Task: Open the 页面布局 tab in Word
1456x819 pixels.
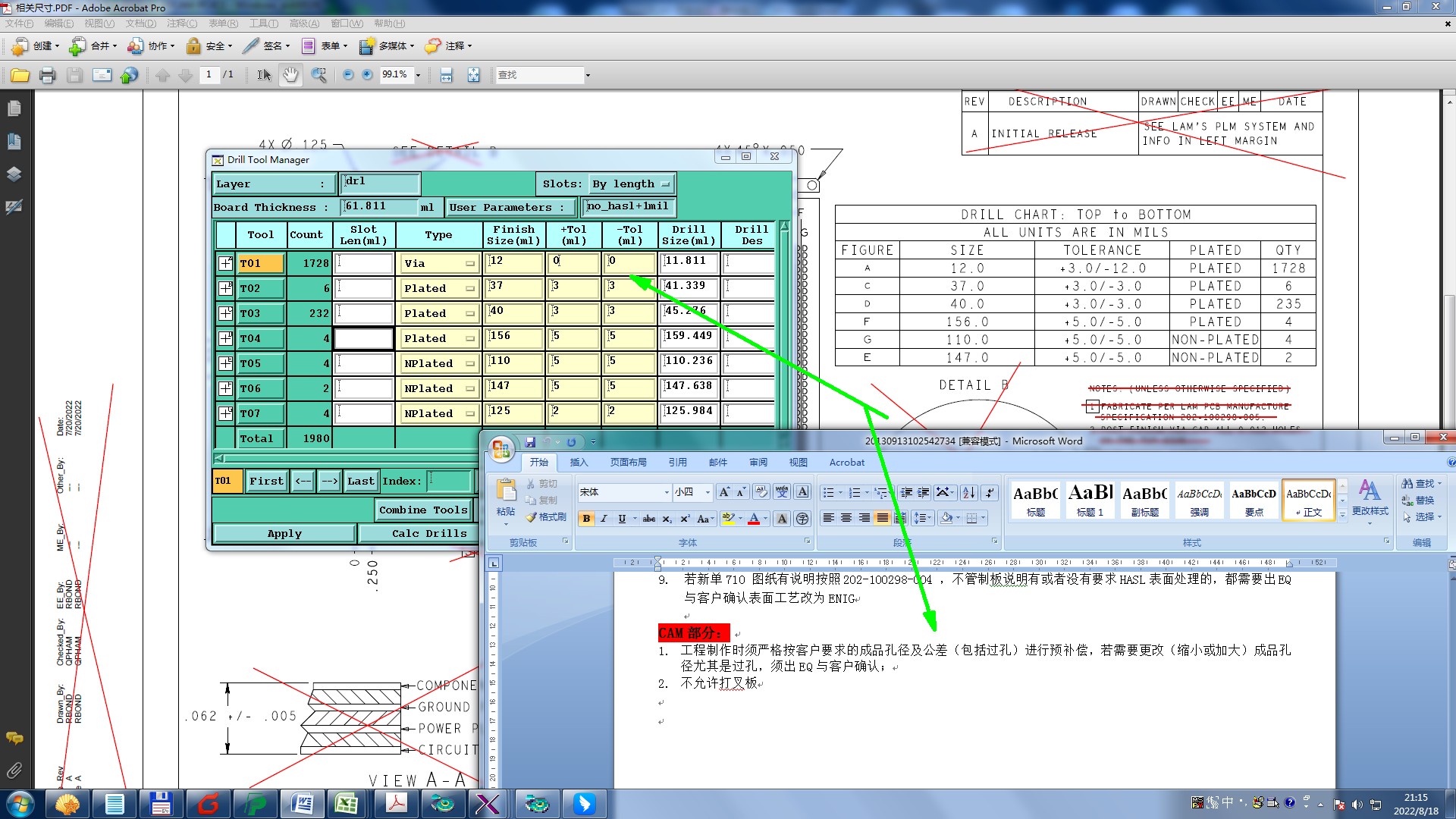Action: point(628,462)
